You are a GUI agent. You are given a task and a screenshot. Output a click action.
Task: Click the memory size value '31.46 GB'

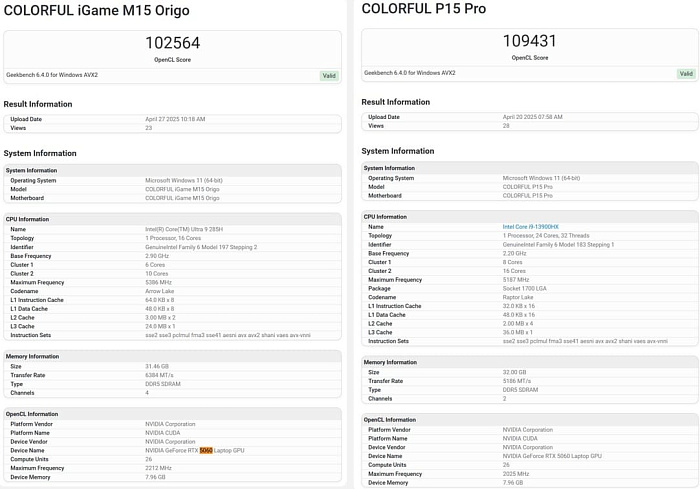pyautogui.click(x=157, y=367)
